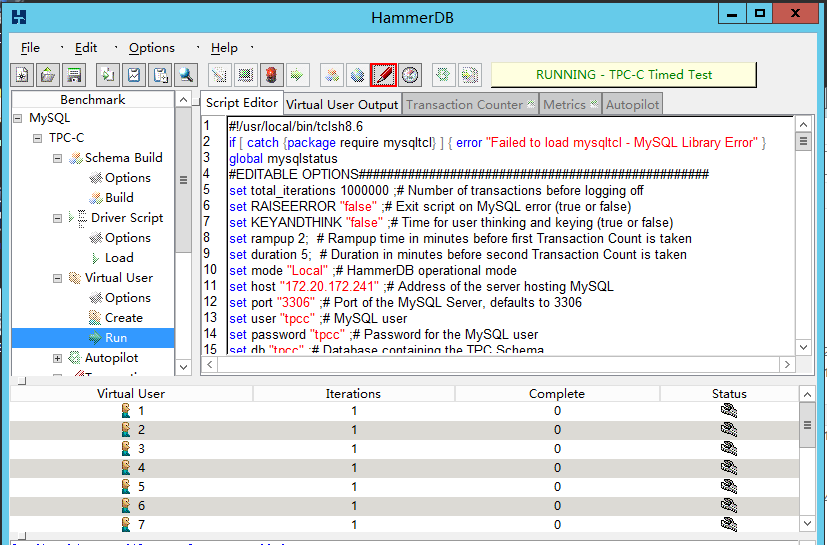The width and height of the screenshot is (827, 545).
Task: Collapse the Virtual User tree node
Action: point(58,278)
